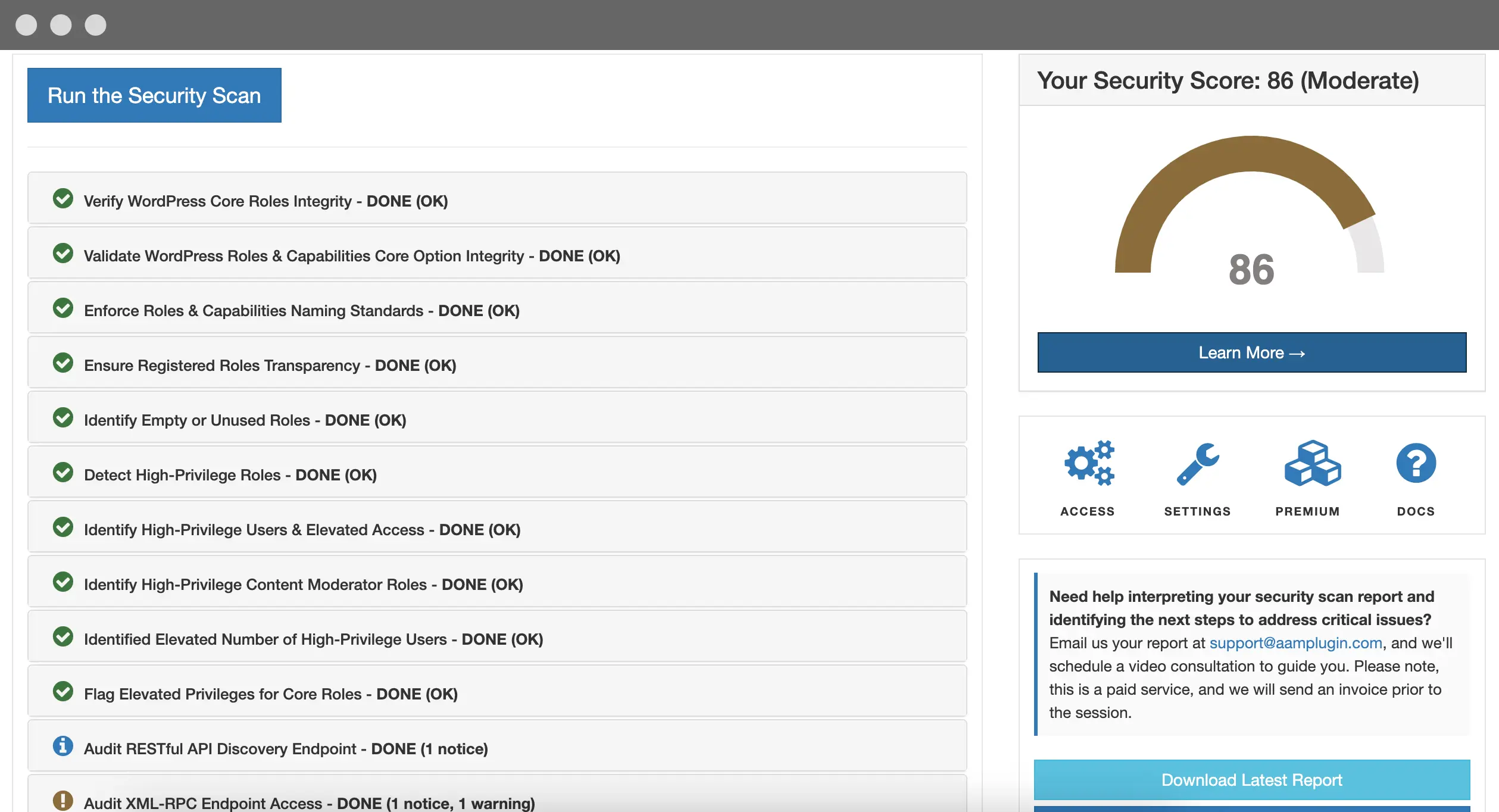Expand Verify WordPress Core Roles Integrity row

click(x=497, y=198)
